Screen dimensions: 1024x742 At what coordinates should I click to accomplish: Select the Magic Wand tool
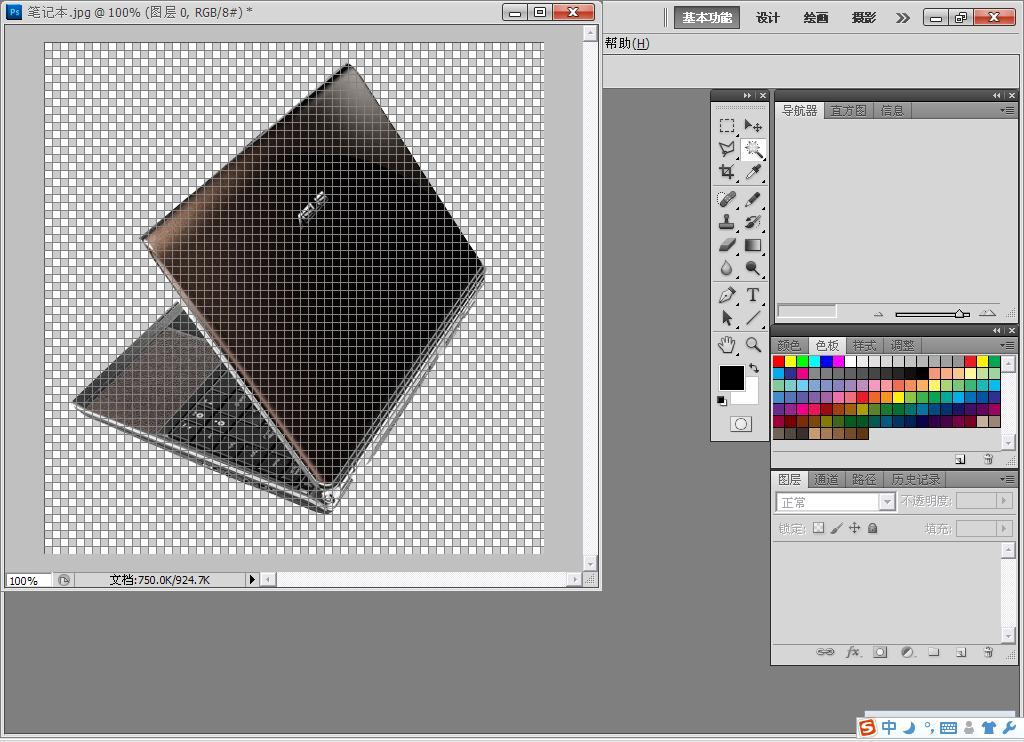(x=753, y=149)
